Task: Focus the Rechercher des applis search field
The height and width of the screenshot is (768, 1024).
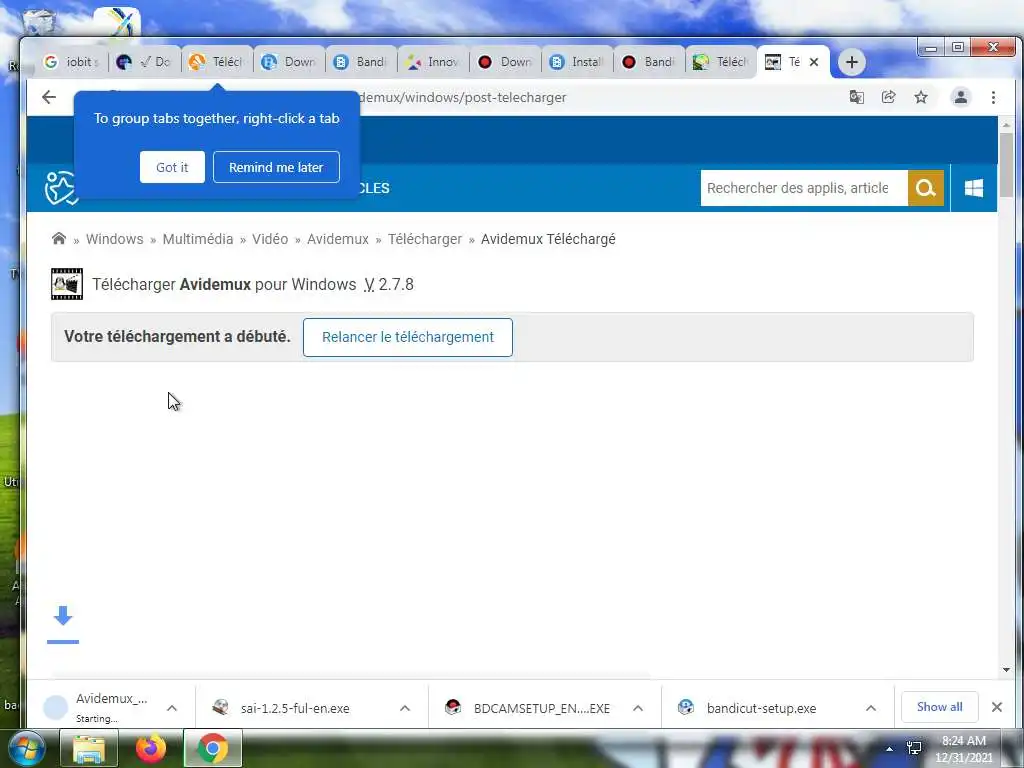Action: [804, 188]
